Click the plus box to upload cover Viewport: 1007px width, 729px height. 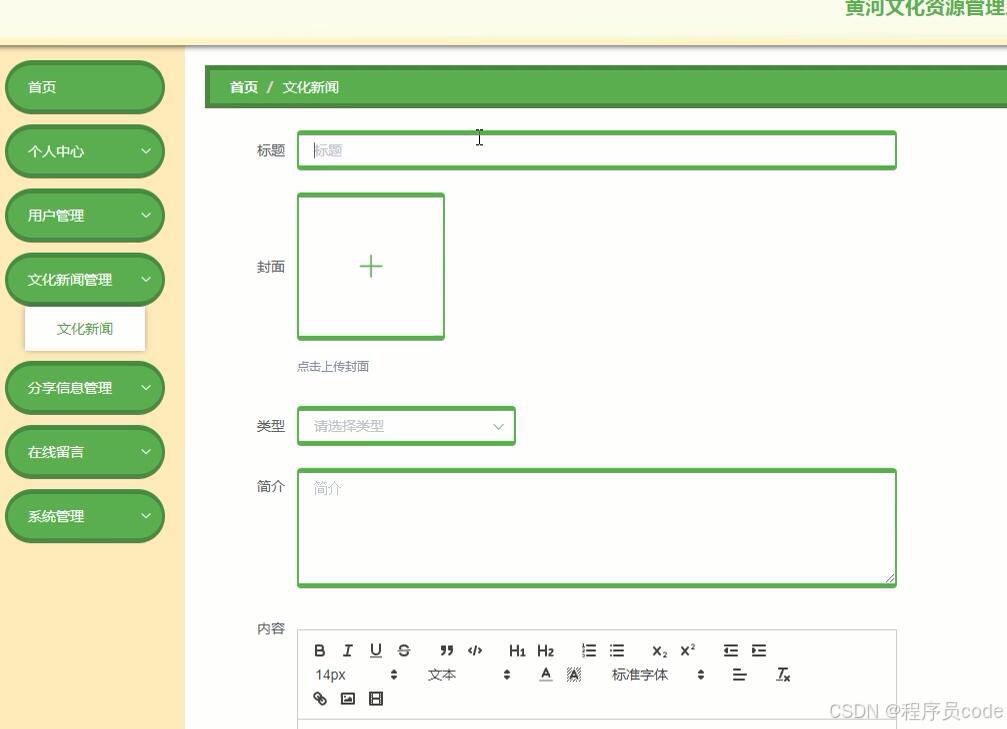[x=371, y=267]
